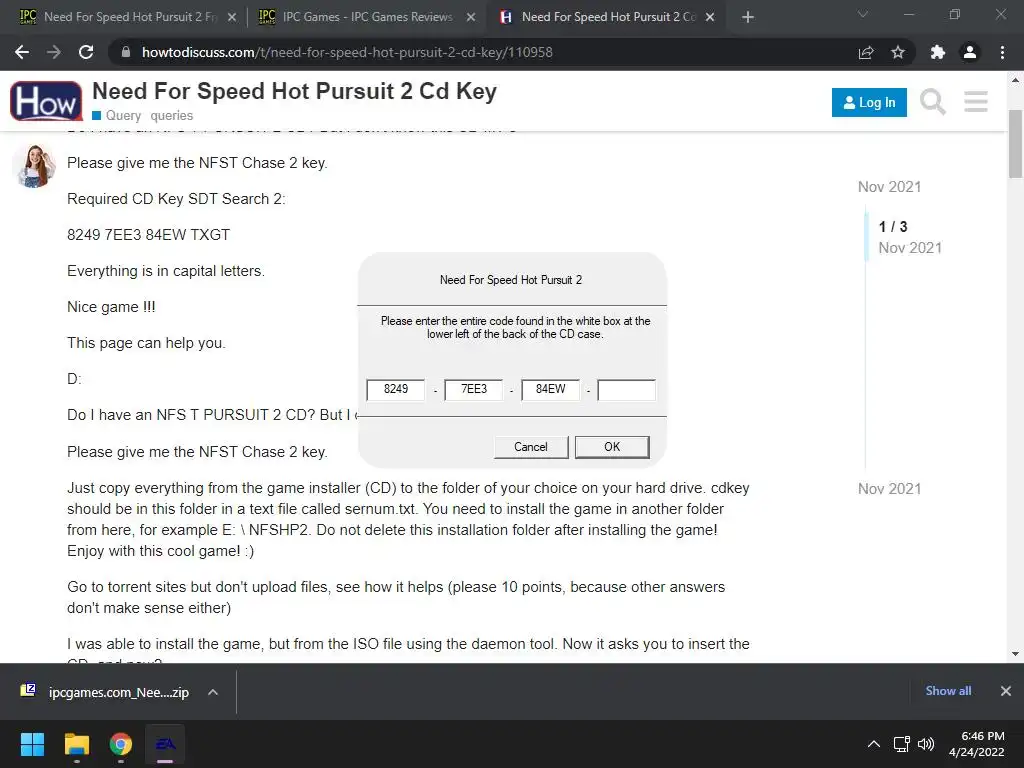Open the forum search magnifier
This screenshot has height=768, width=1024.
933,102
